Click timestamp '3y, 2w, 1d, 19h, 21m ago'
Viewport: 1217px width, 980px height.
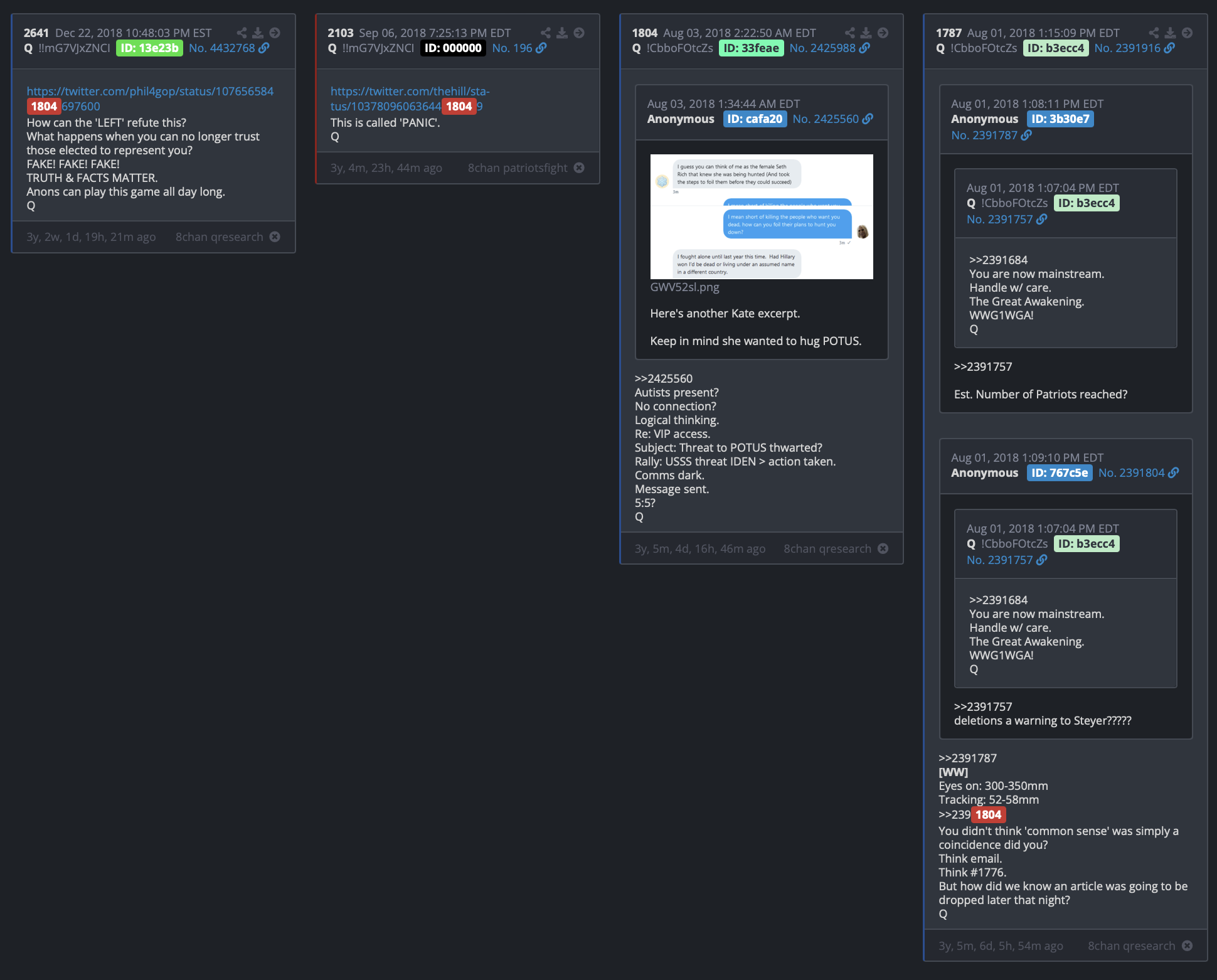point(91,237)
